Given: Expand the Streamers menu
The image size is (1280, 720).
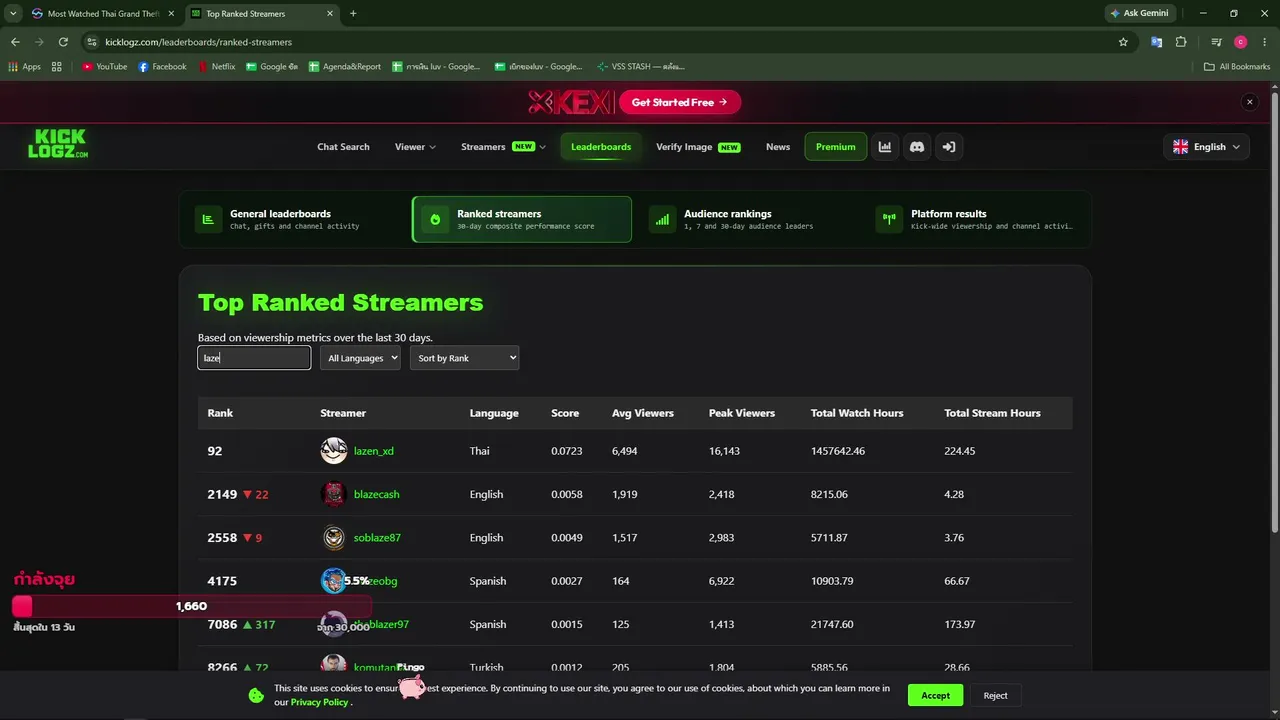Looking at the screenshot, I should [503, 147].
